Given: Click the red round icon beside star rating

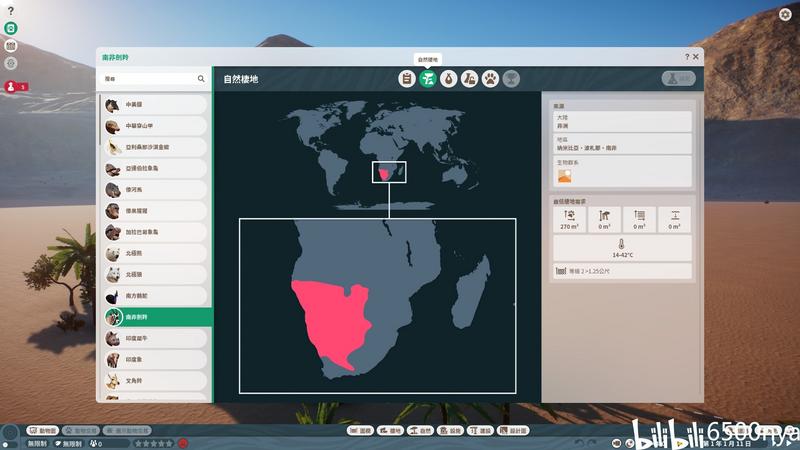Looking at the screenshot, I should [183, 443].
